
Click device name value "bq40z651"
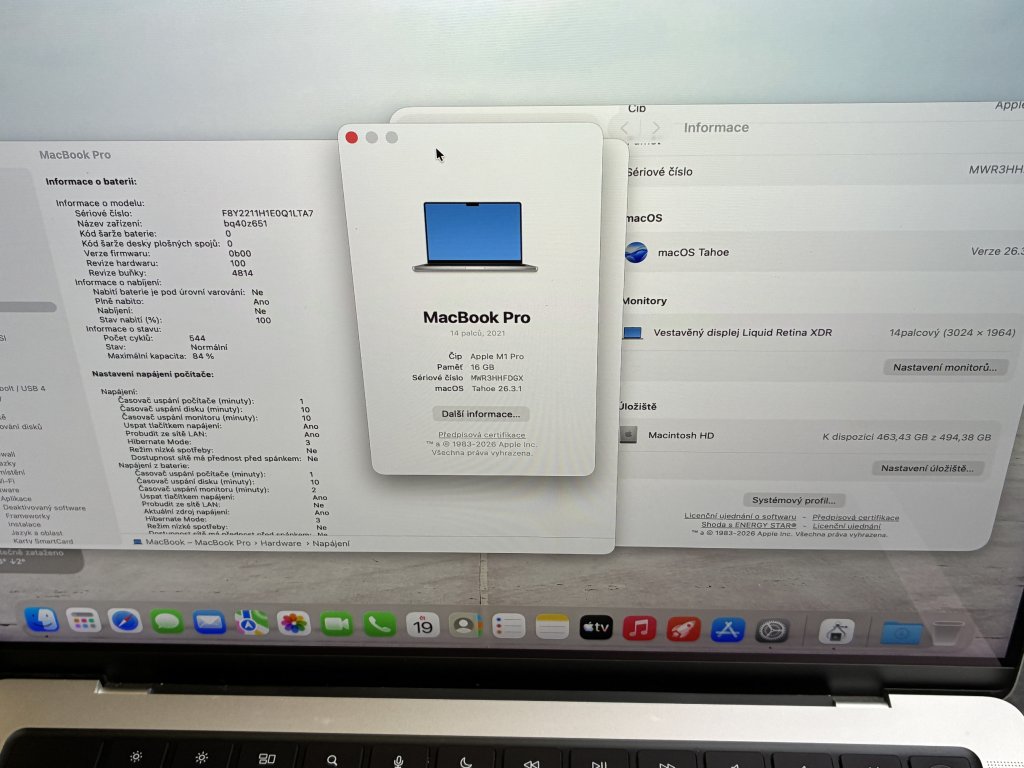245,223
